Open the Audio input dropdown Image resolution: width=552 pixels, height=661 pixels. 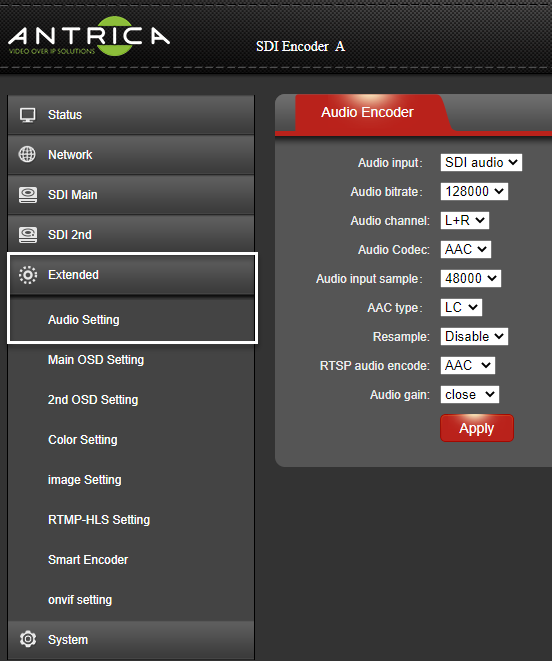[x=481, y=162]
